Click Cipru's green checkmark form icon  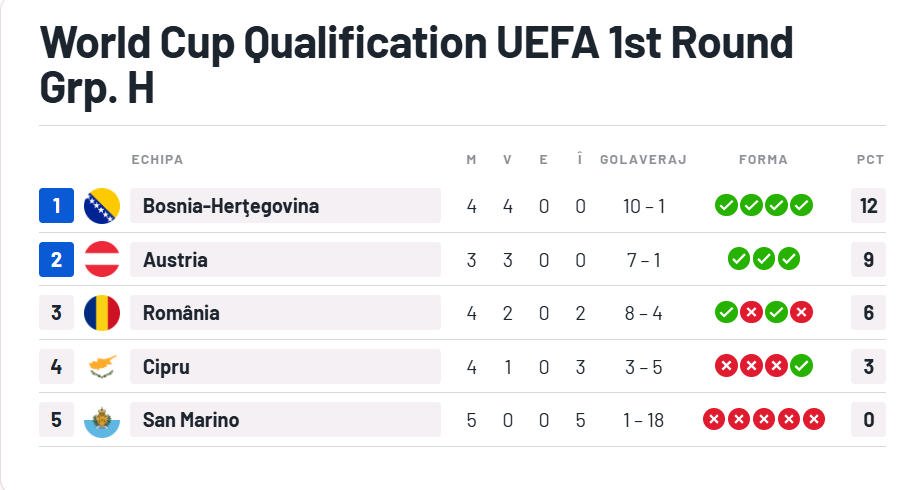(801, 366)
